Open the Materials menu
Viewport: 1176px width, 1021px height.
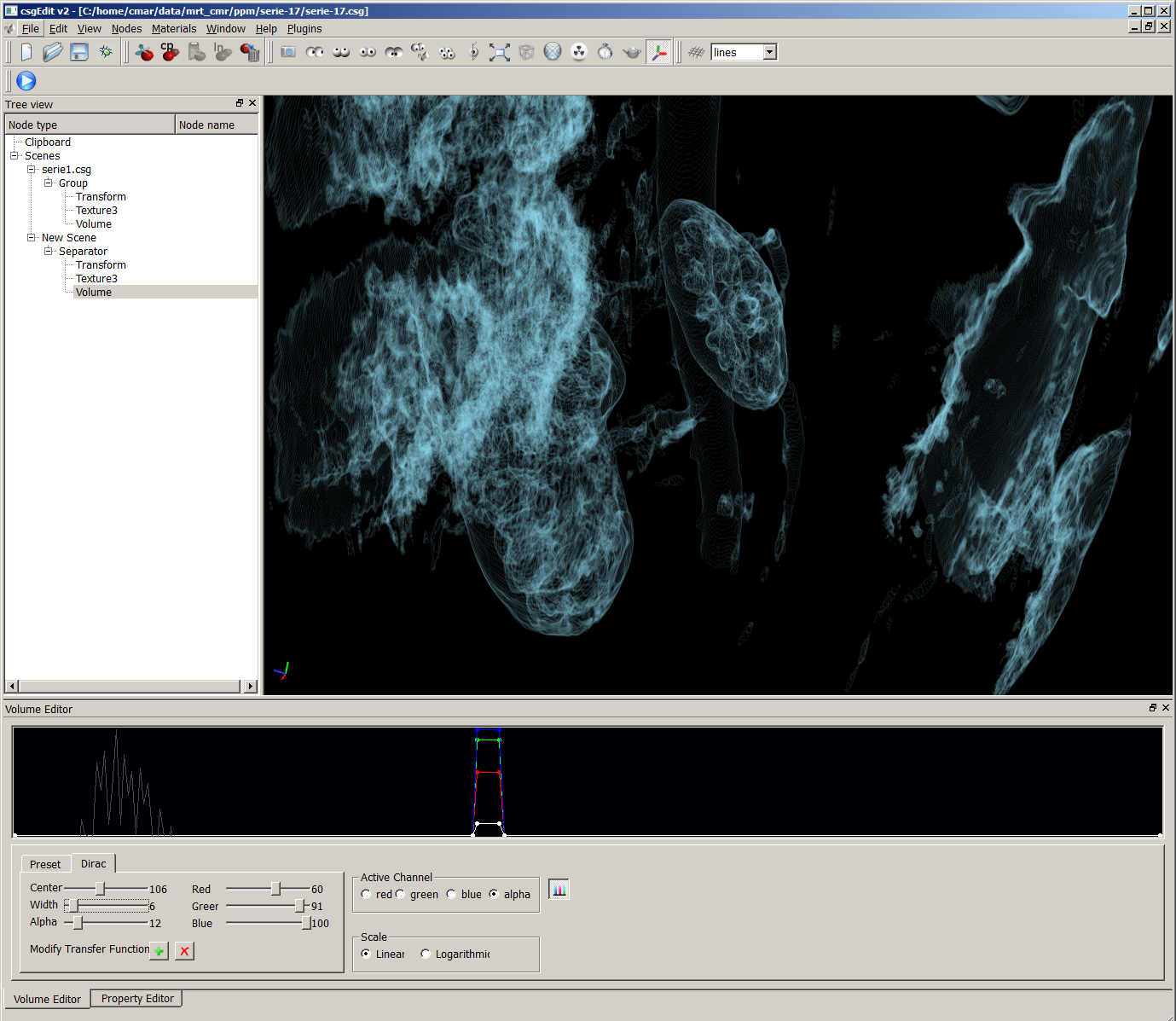(174, 28)
